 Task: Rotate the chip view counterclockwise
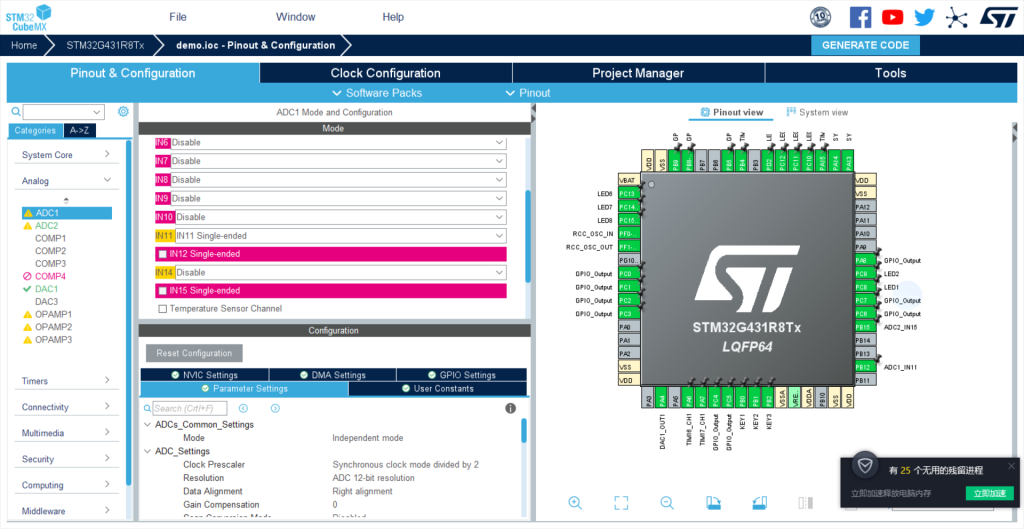point(759,502)
